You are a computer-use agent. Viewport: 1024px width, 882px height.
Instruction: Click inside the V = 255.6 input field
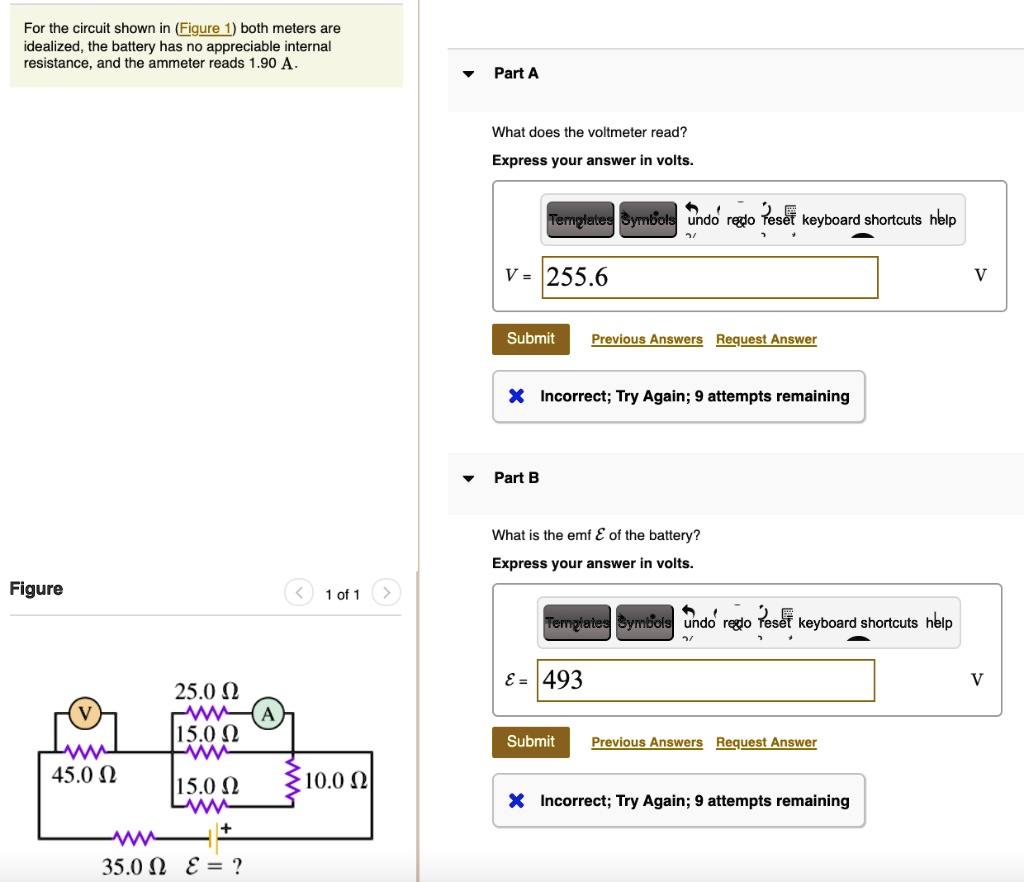(710, 277)
